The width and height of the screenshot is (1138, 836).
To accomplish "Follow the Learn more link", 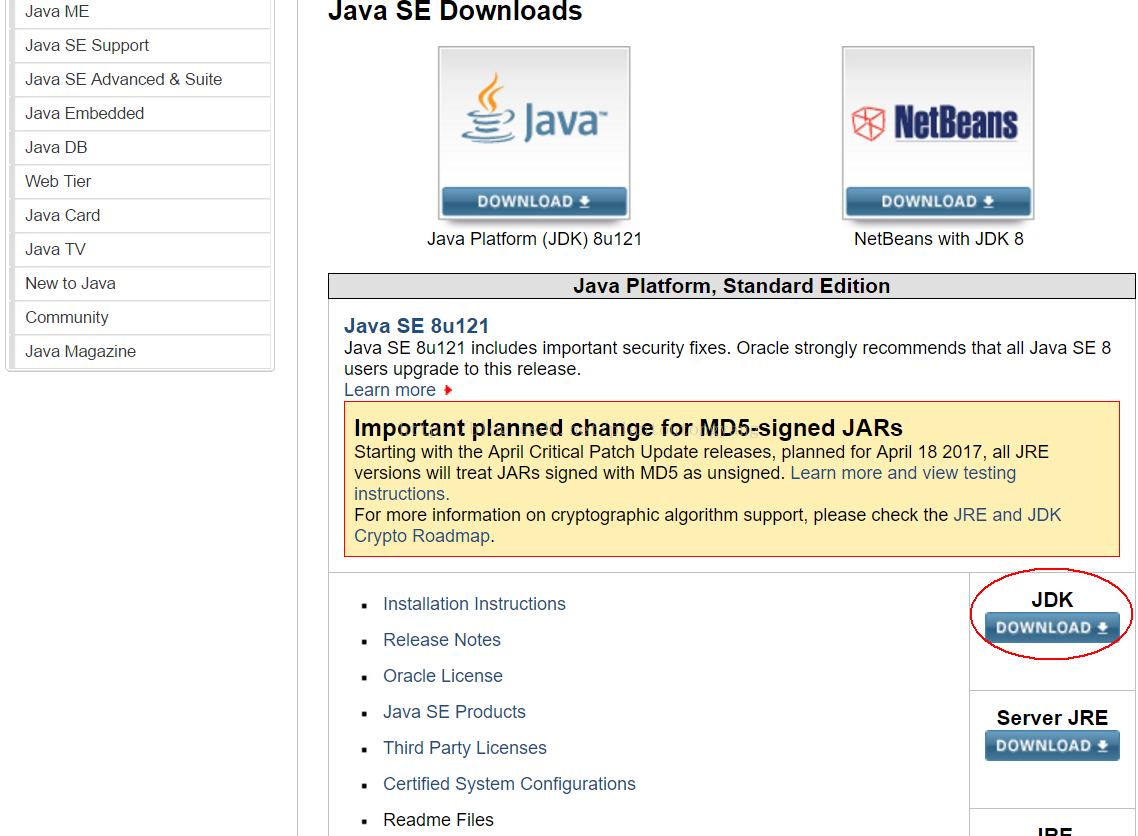I will (390, 390).
